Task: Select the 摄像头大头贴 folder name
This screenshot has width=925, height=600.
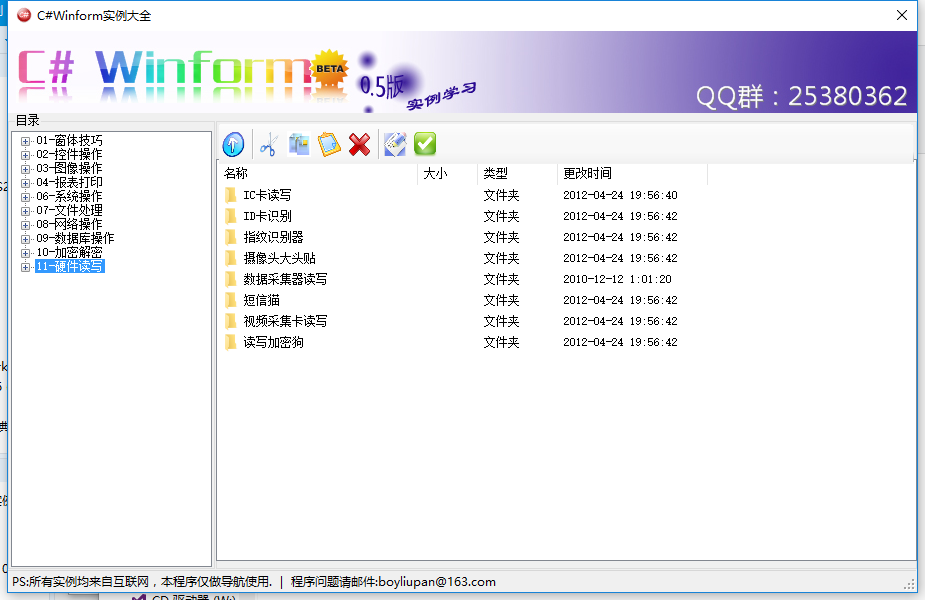Action: point(280,258)
